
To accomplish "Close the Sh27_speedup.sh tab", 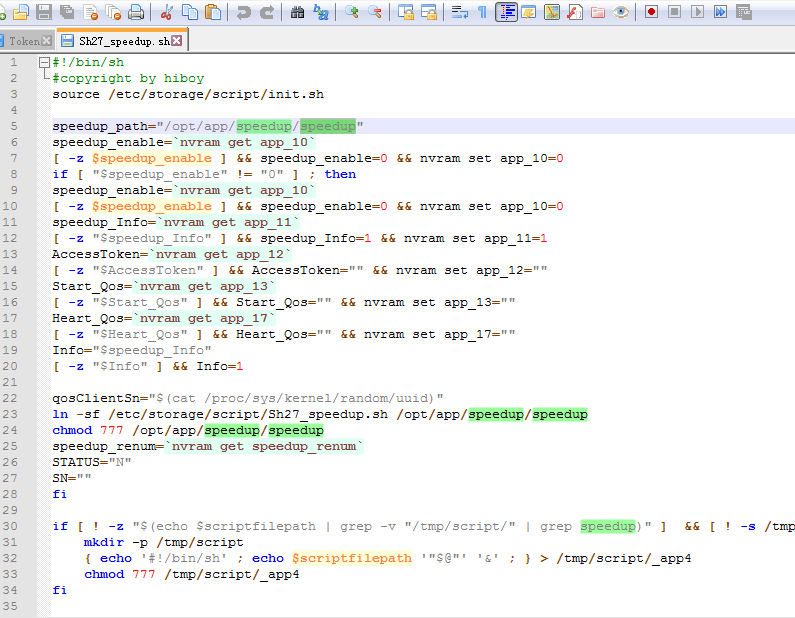I will pos(177,41).
